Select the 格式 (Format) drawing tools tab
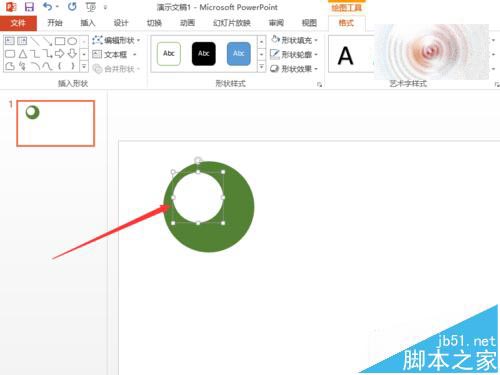This screenshot has height=375, width=500. [x=346, y=23]
